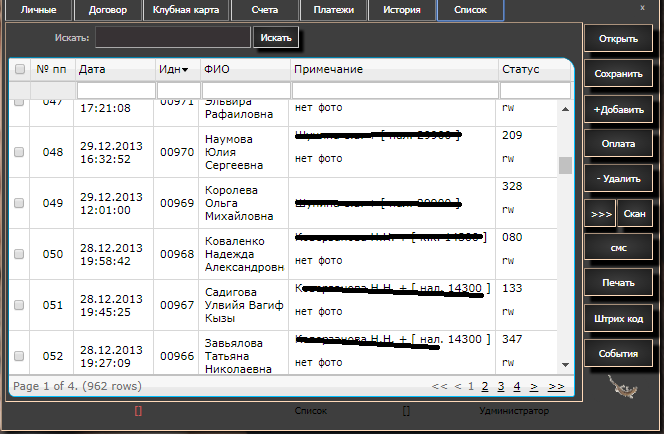Click the ID cell 00969
This screenshot has width=664, height=434.
[177, 203]
